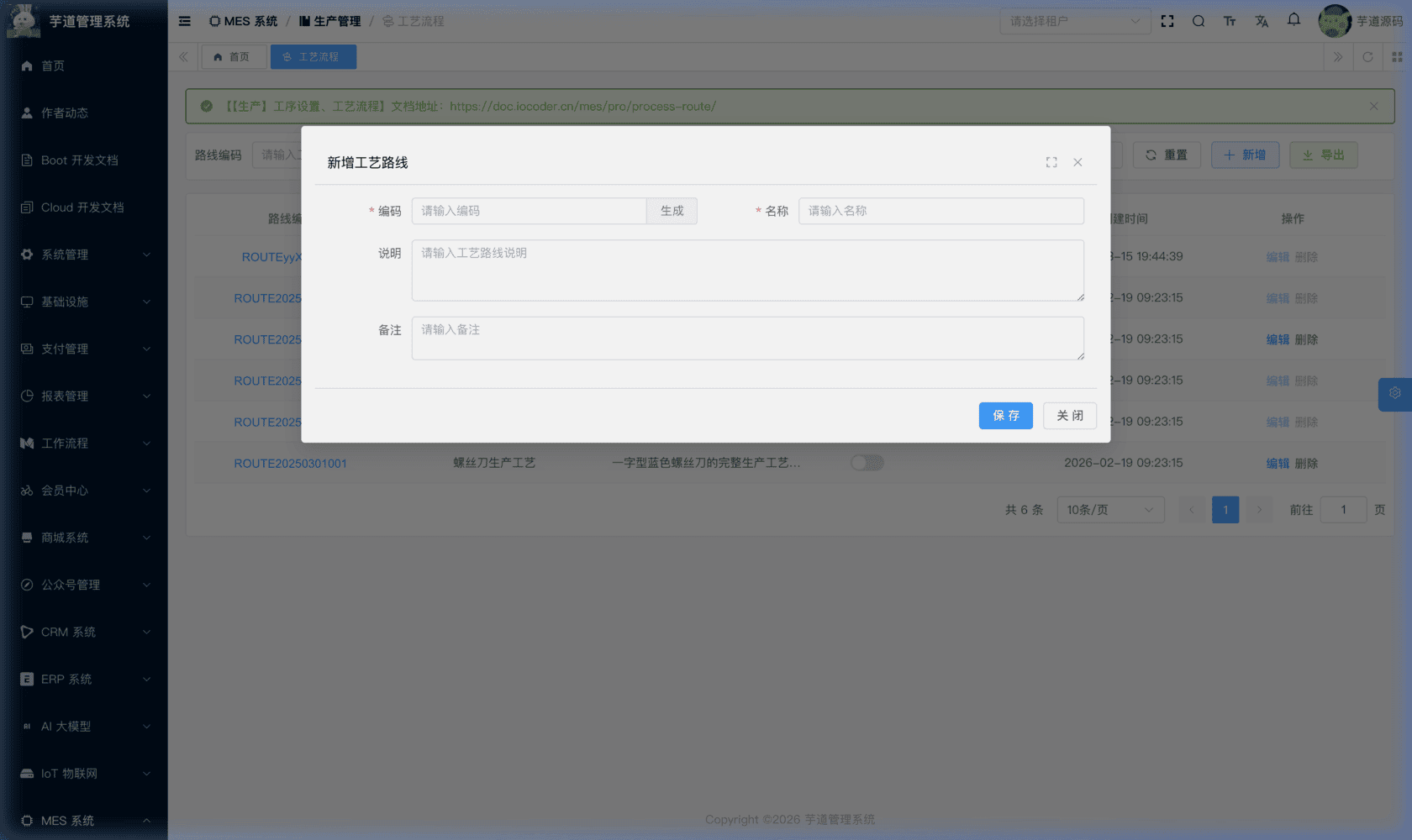Collapse the sidebar with the hamburger icon
Viewport: 1412px width, 840px height.
click(184, 21)
